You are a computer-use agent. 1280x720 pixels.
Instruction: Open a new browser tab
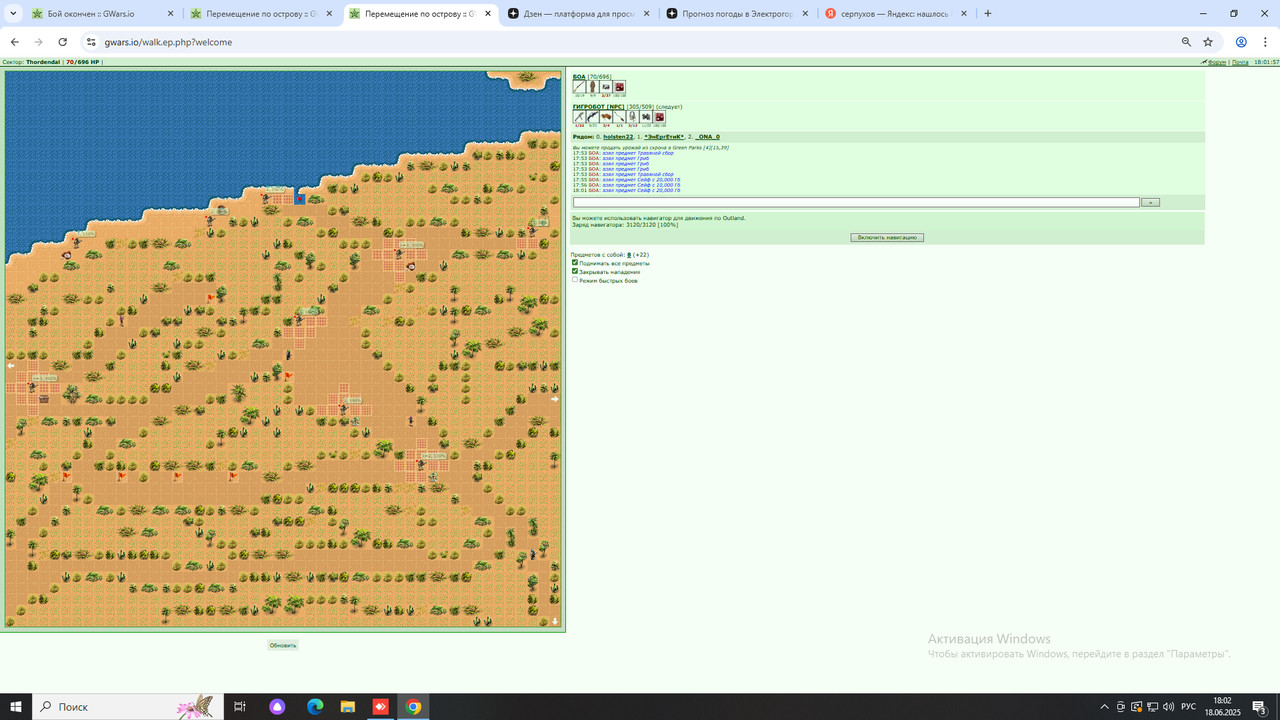point(988,14)
